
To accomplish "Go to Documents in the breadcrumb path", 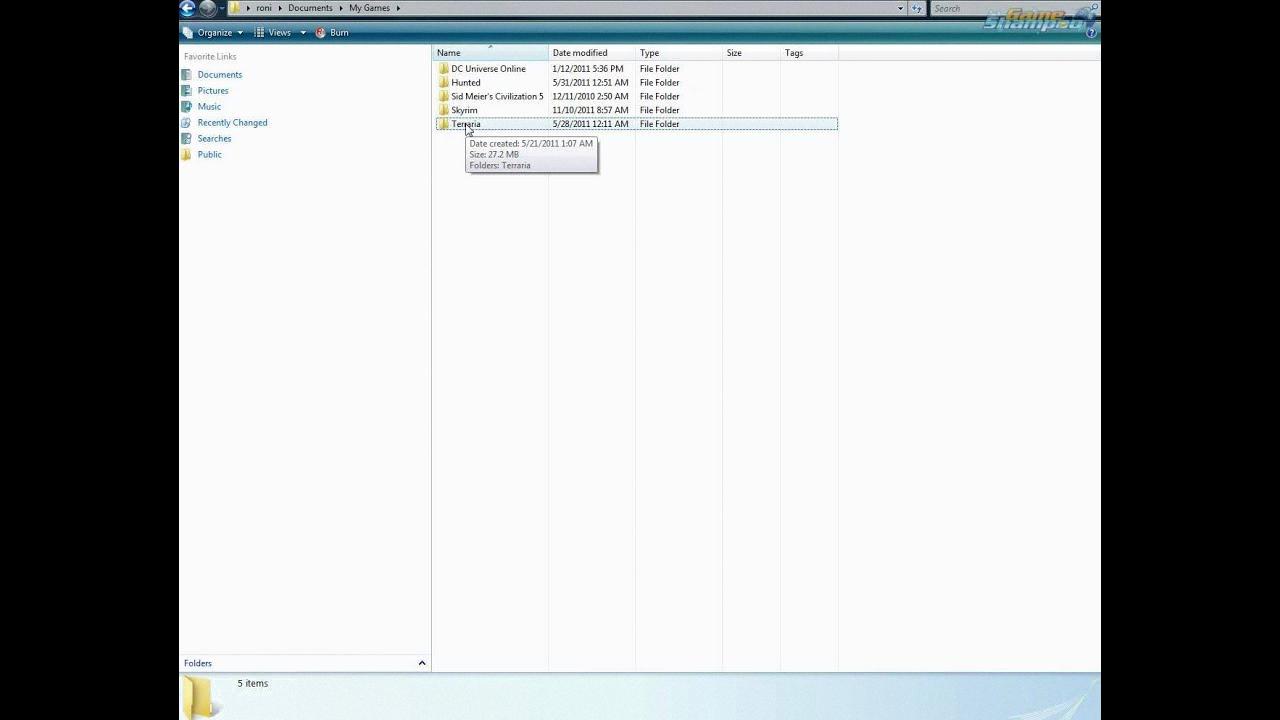I will pos(310,8).
